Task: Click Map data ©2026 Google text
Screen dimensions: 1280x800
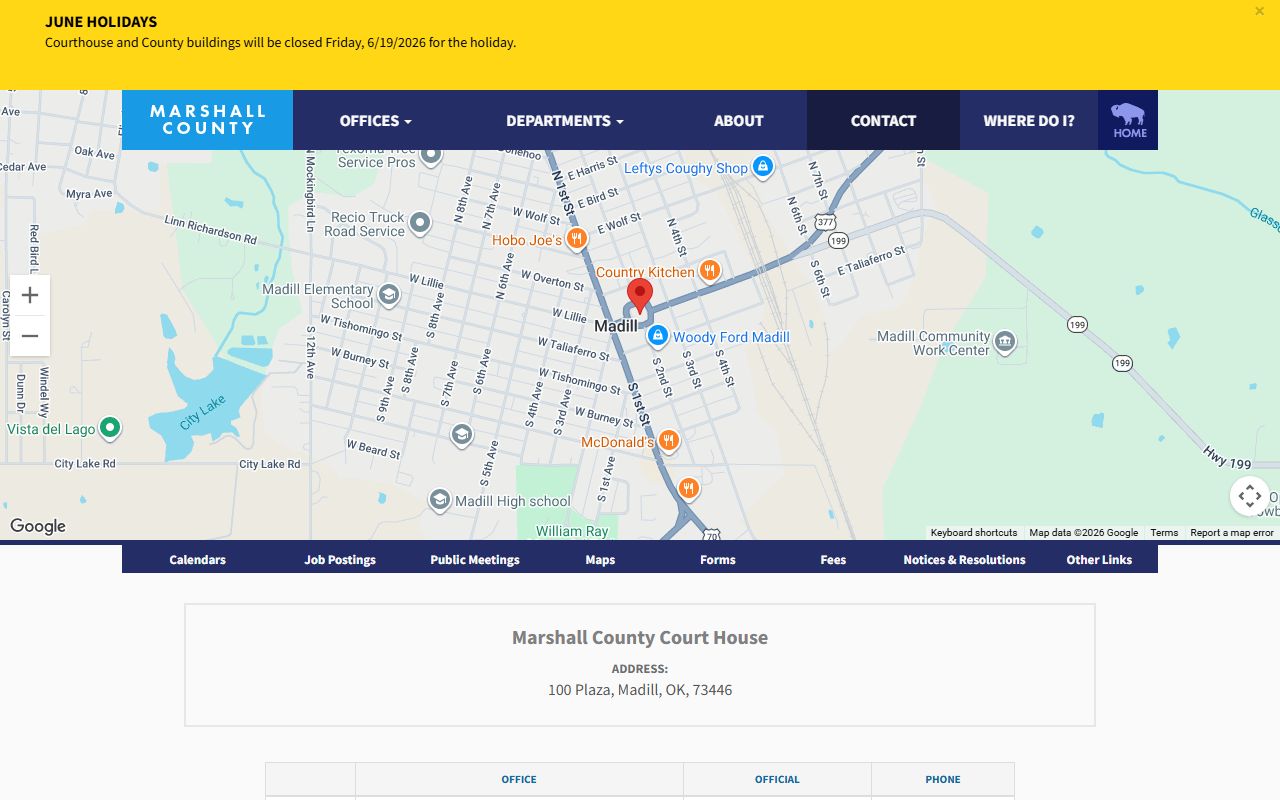Action: [x=1084, y=533]
